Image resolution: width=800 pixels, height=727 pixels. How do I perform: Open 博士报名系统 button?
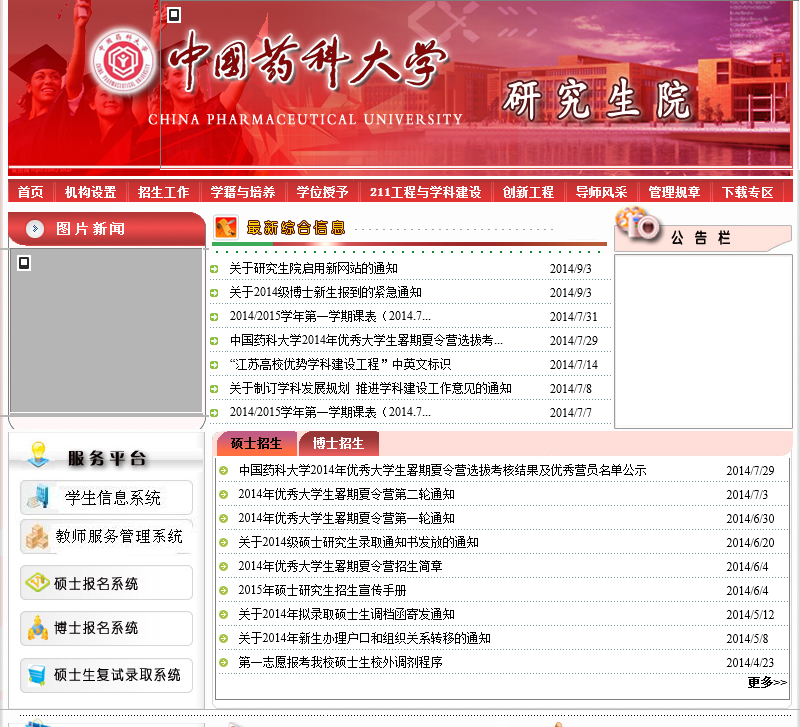[107, 628]
